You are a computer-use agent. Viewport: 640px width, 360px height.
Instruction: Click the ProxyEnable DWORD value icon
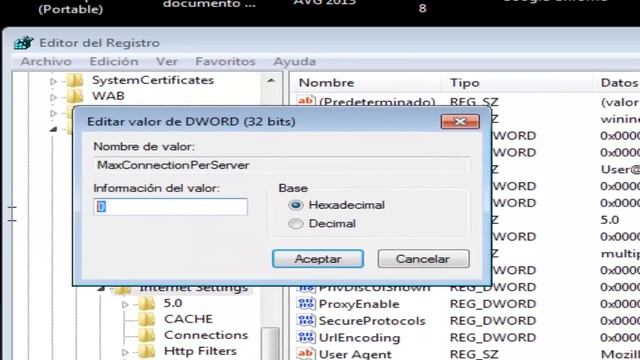click(306, 304)
